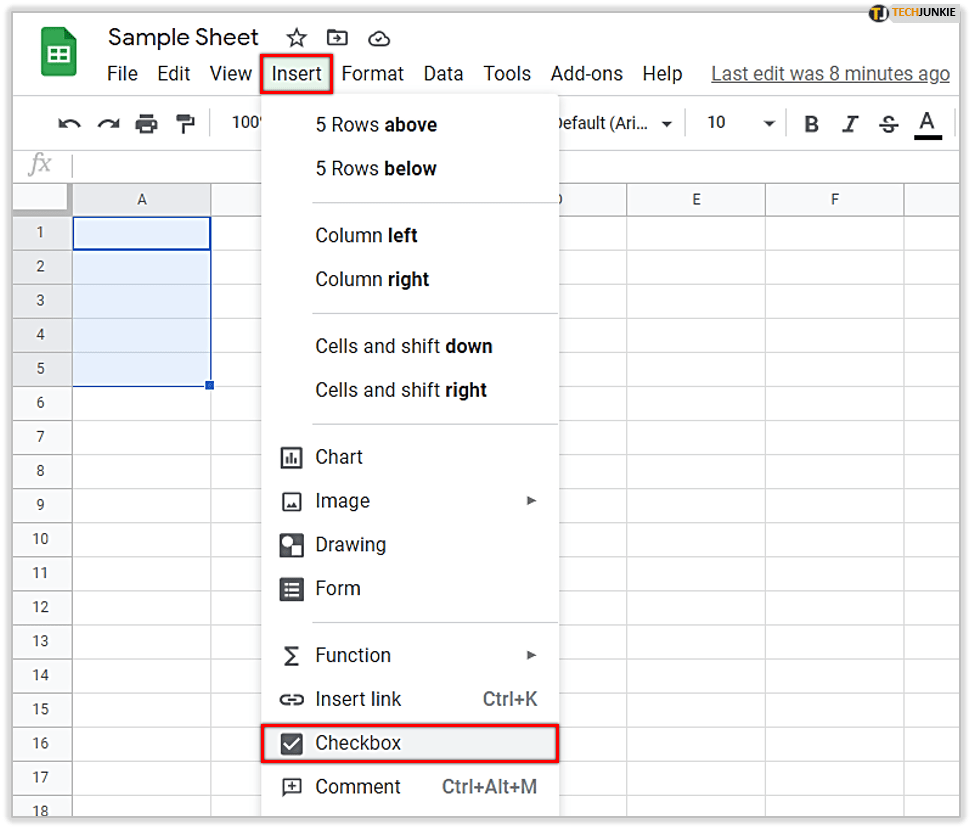Open the text color picker

(x=927, y=124)
